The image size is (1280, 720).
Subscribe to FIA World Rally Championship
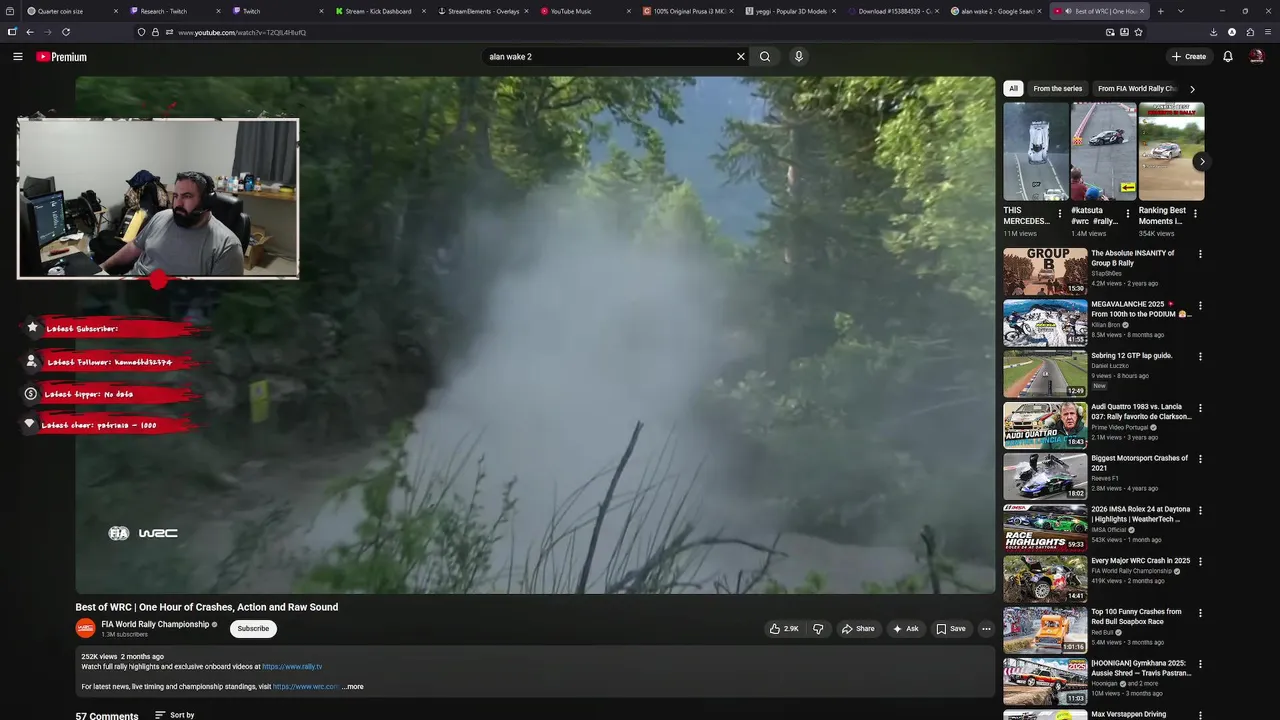[253, 629]
